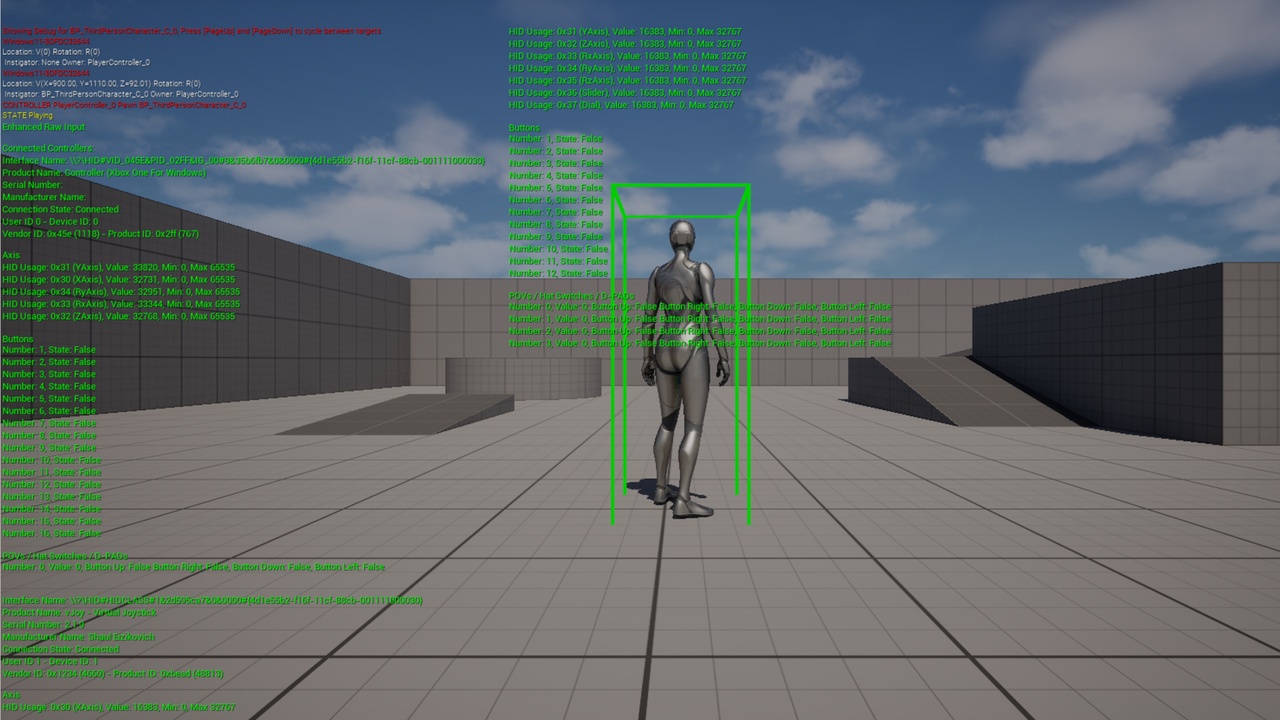Click the "0x34 (RyAxis), Value: 16383" line
This screenshot has width=1280, height=720.
point(627,68)
